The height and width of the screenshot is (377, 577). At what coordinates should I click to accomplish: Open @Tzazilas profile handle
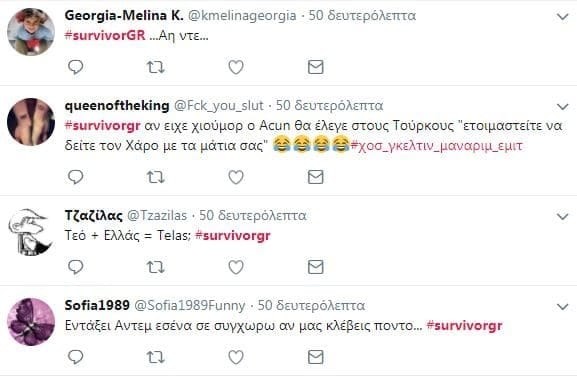pos(157,215)
